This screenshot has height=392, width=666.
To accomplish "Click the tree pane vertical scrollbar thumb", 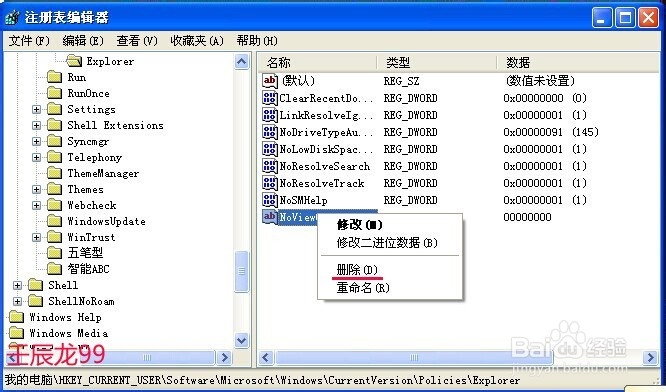I will tap(241, 271).
